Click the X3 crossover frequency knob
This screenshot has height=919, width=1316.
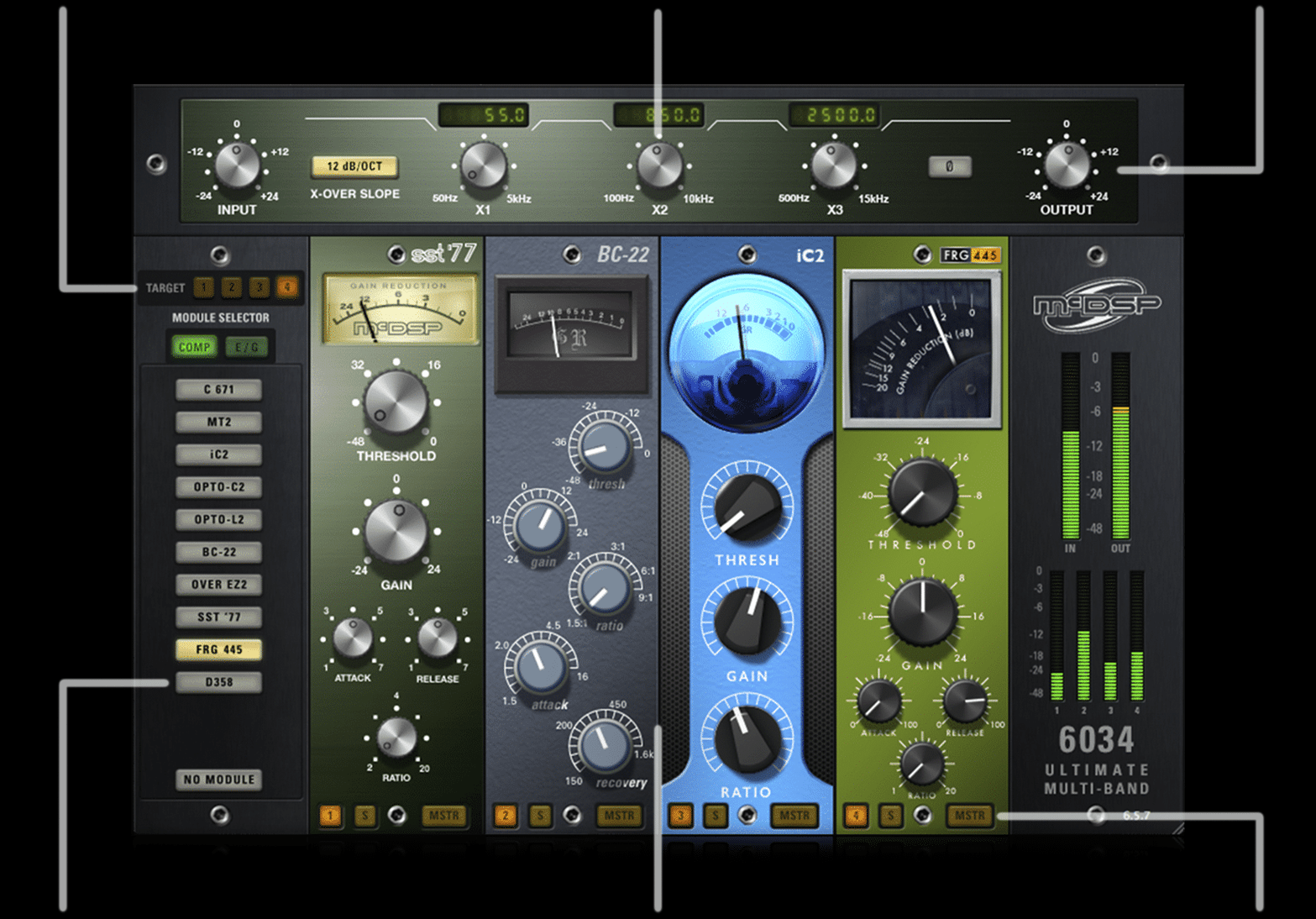pyautogui.click(x=834, y=165)
